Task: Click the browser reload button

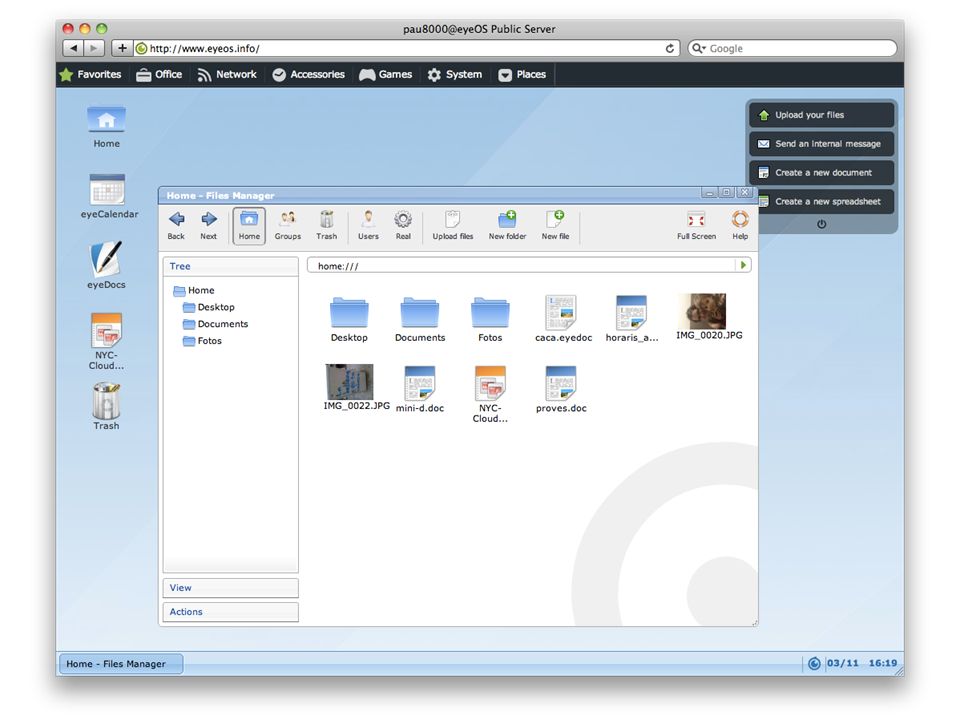Action: pos(669,48)
